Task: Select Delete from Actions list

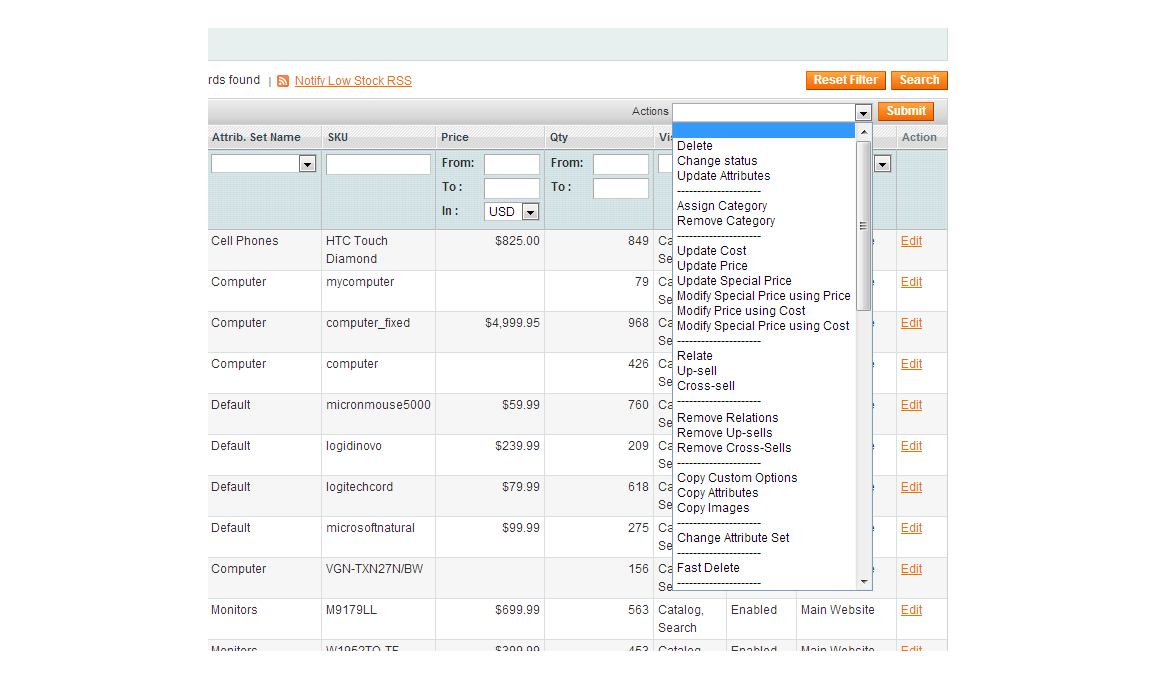Action: point(695,146)
